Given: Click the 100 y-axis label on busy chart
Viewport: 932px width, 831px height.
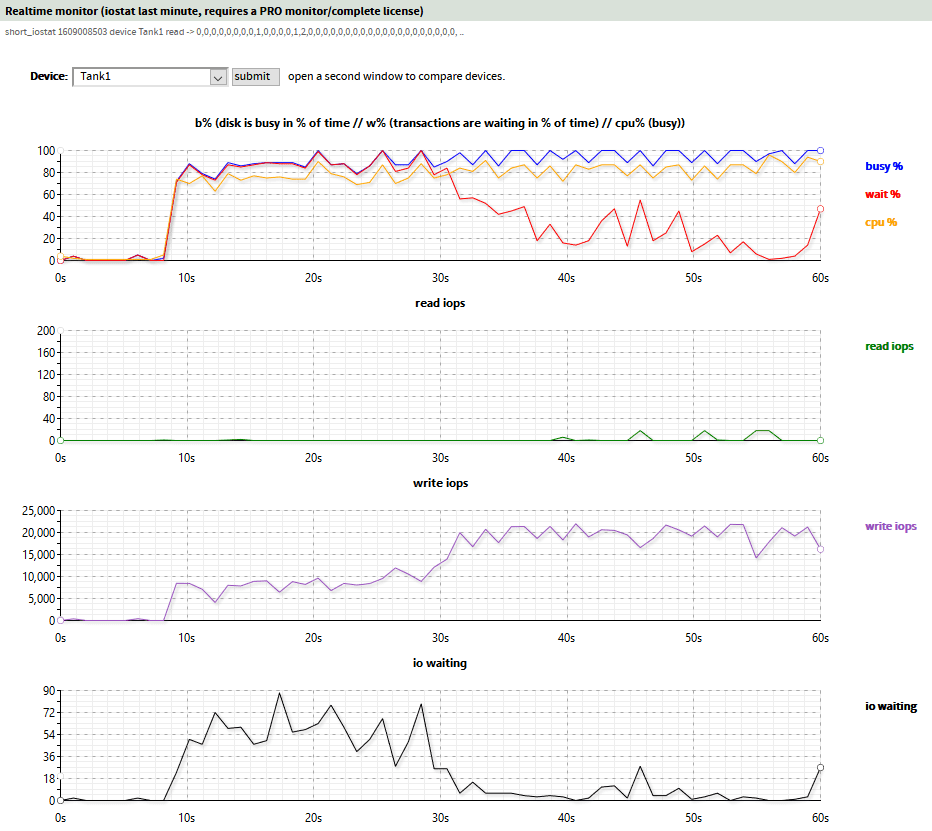Looking at the screenshot, I should tap(46, 150).
